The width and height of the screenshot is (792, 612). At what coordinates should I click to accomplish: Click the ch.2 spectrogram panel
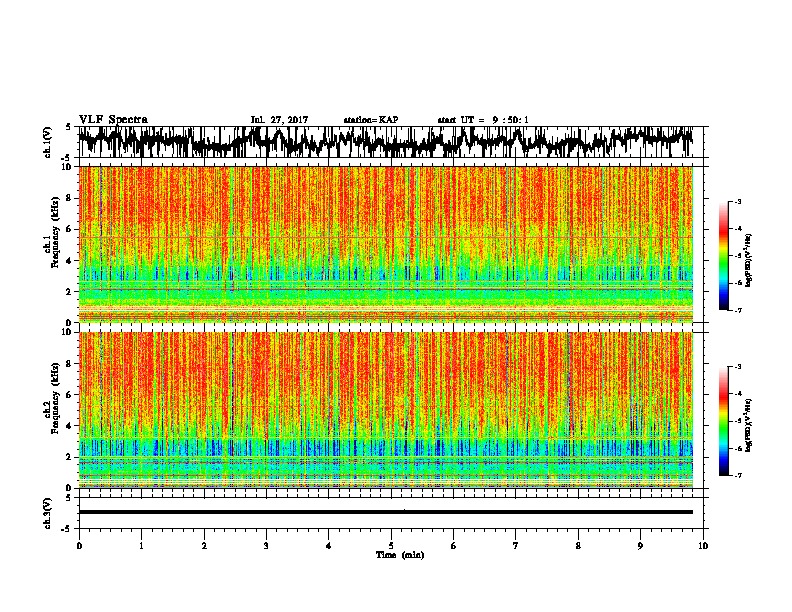386,410
